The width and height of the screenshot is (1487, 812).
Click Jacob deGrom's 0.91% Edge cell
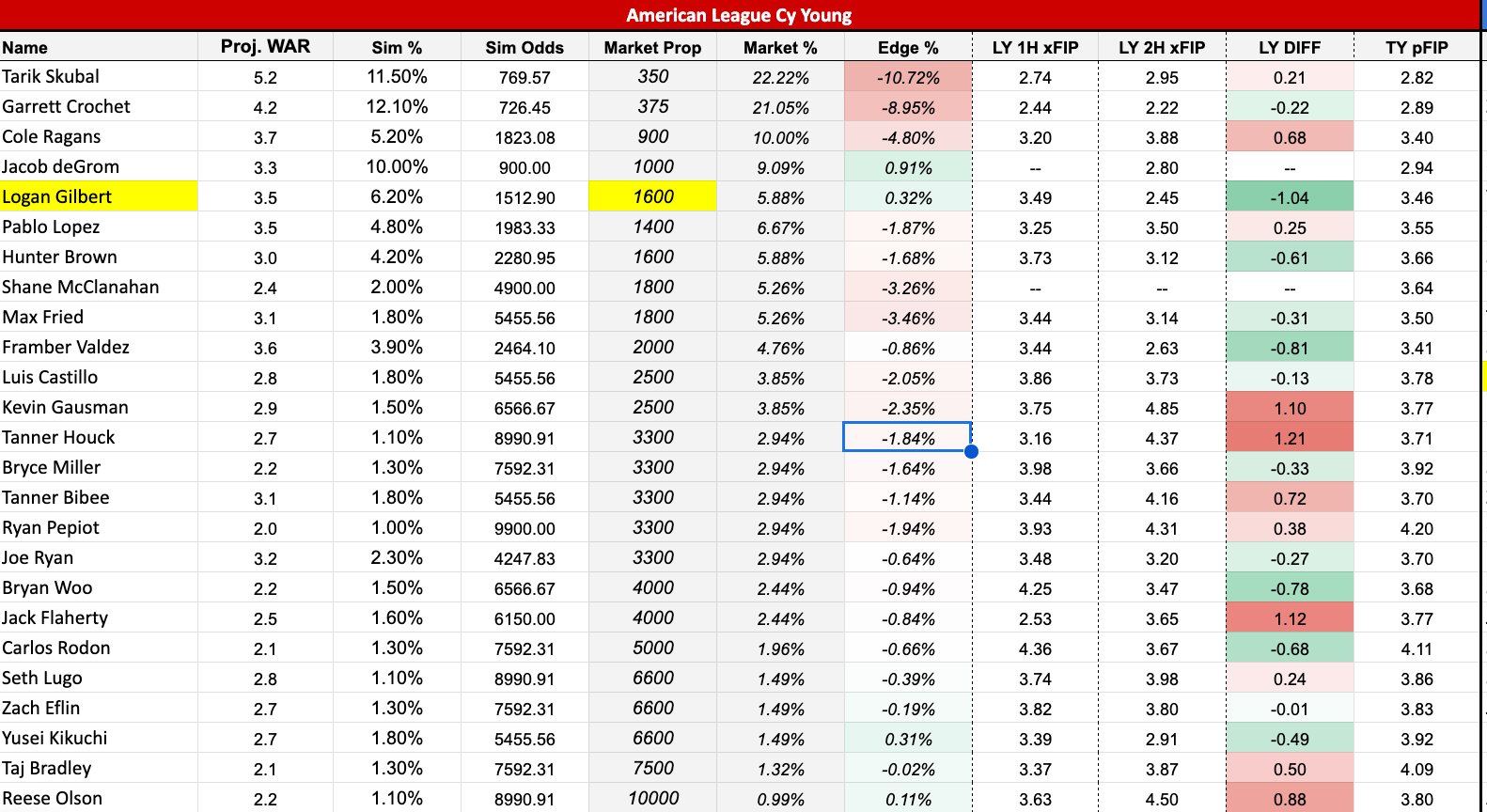908,166
